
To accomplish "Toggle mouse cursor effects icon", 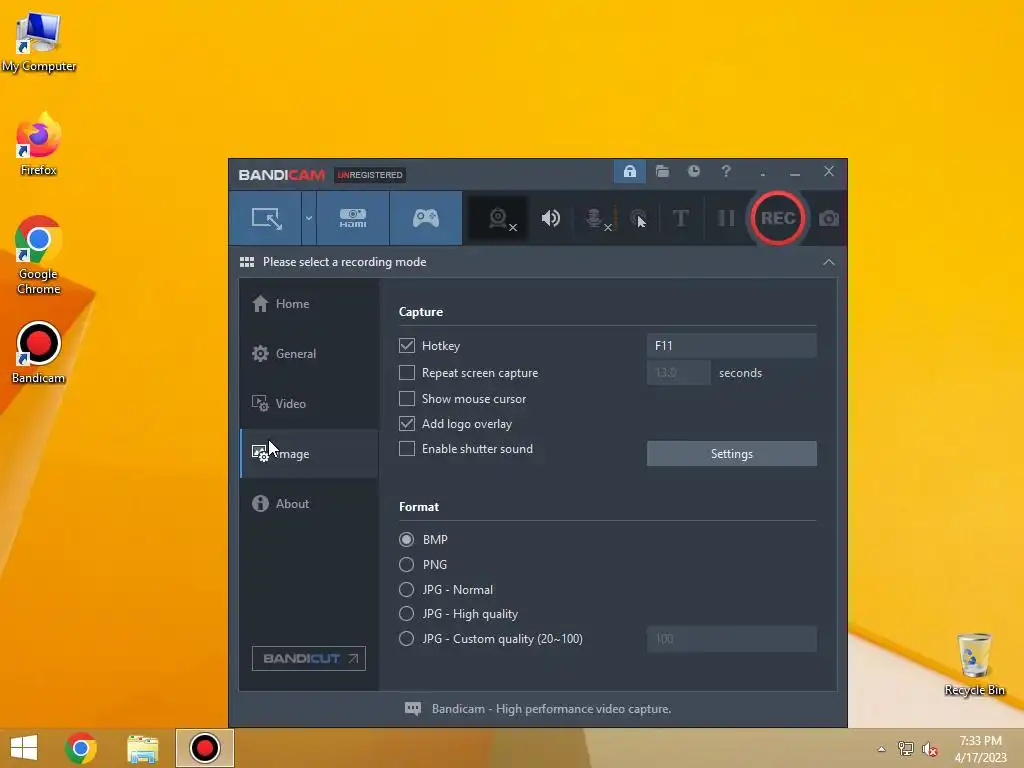I will click(638, 219).
